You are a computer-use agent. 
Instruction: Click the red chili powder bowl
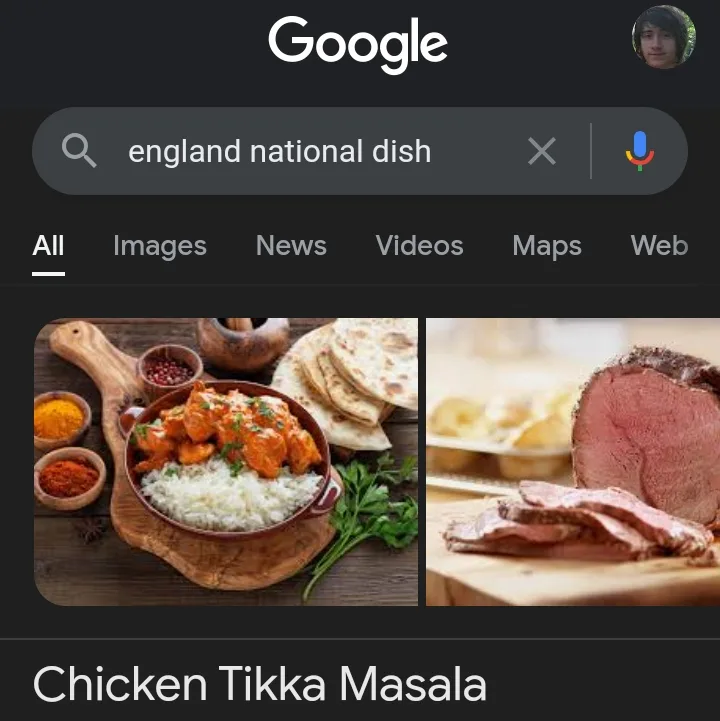(x=68, y=478)
